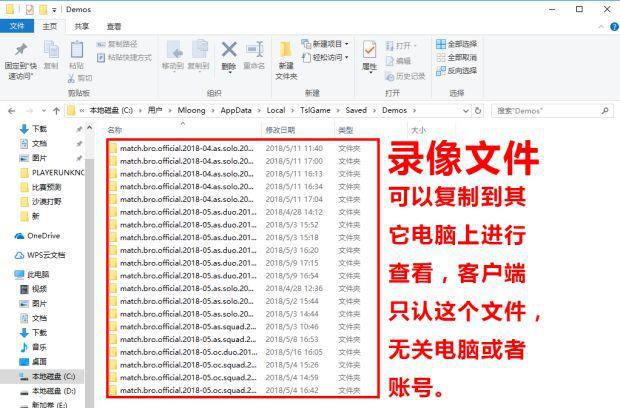Click 粘贴快捷方式 option
Viewport: 620px width, 408px height.
click(x=125, y=58)
